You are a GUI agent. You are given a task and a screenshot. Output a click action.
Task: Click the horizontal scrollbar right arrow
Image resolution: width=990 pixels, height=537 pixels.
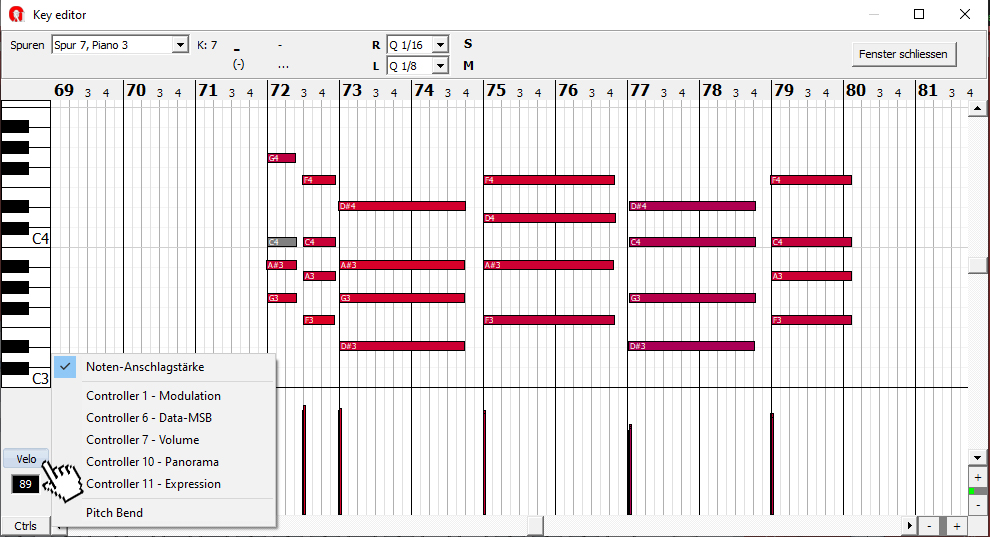point(909,526)
